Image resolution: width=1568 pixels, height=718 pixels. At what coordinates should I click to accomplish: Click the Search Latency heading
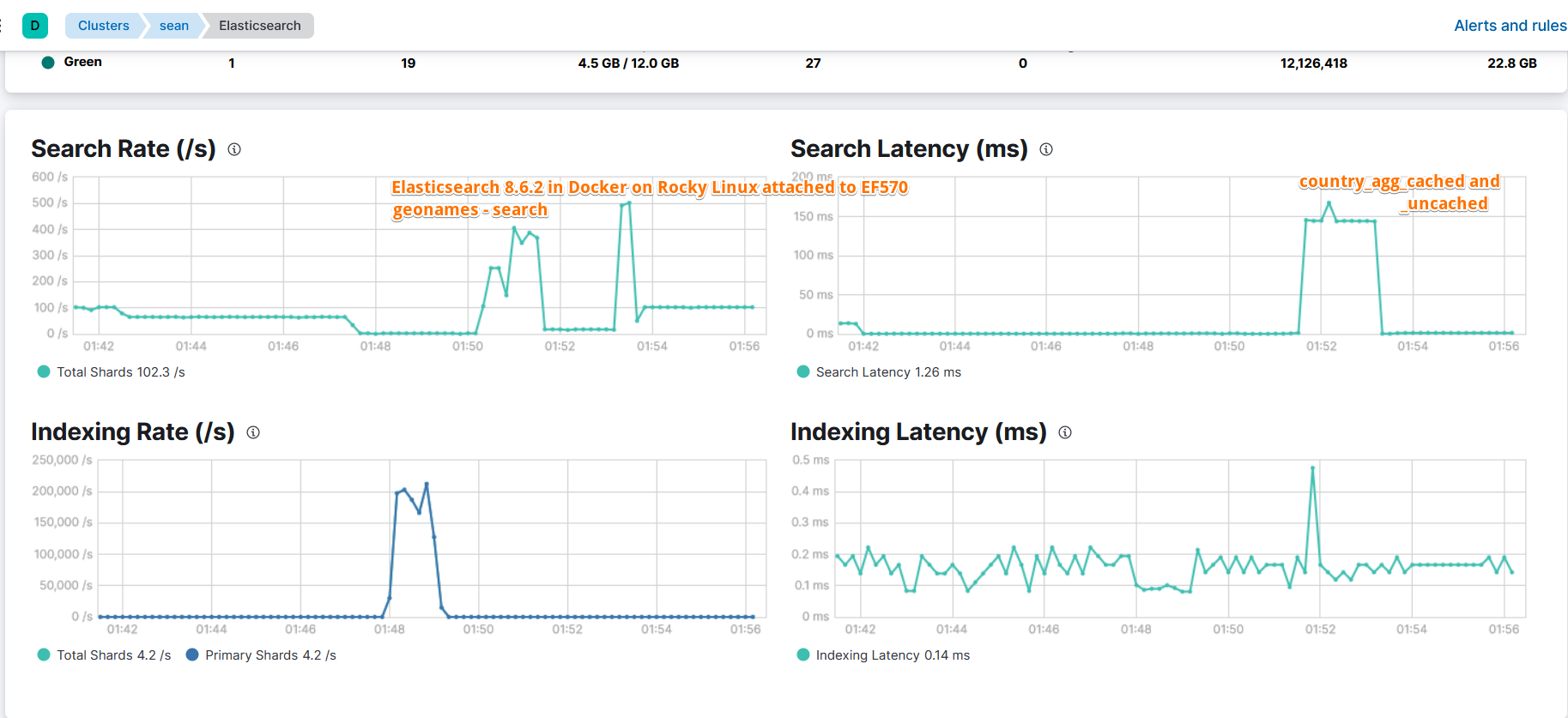coord(909,149)
